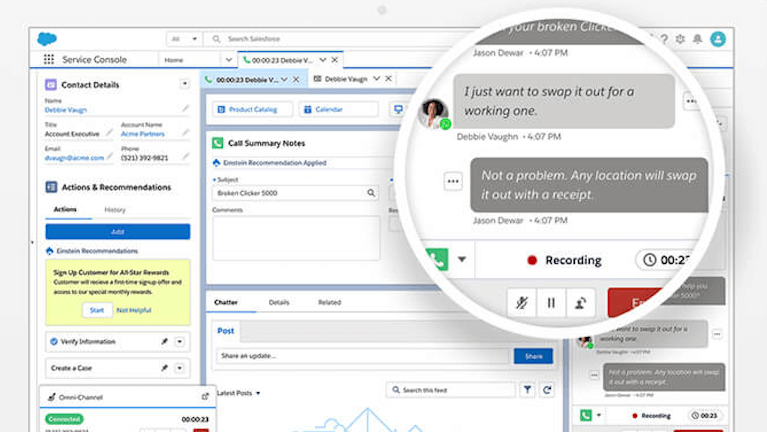Open the All search scope dropdown

tap(184, 39)
